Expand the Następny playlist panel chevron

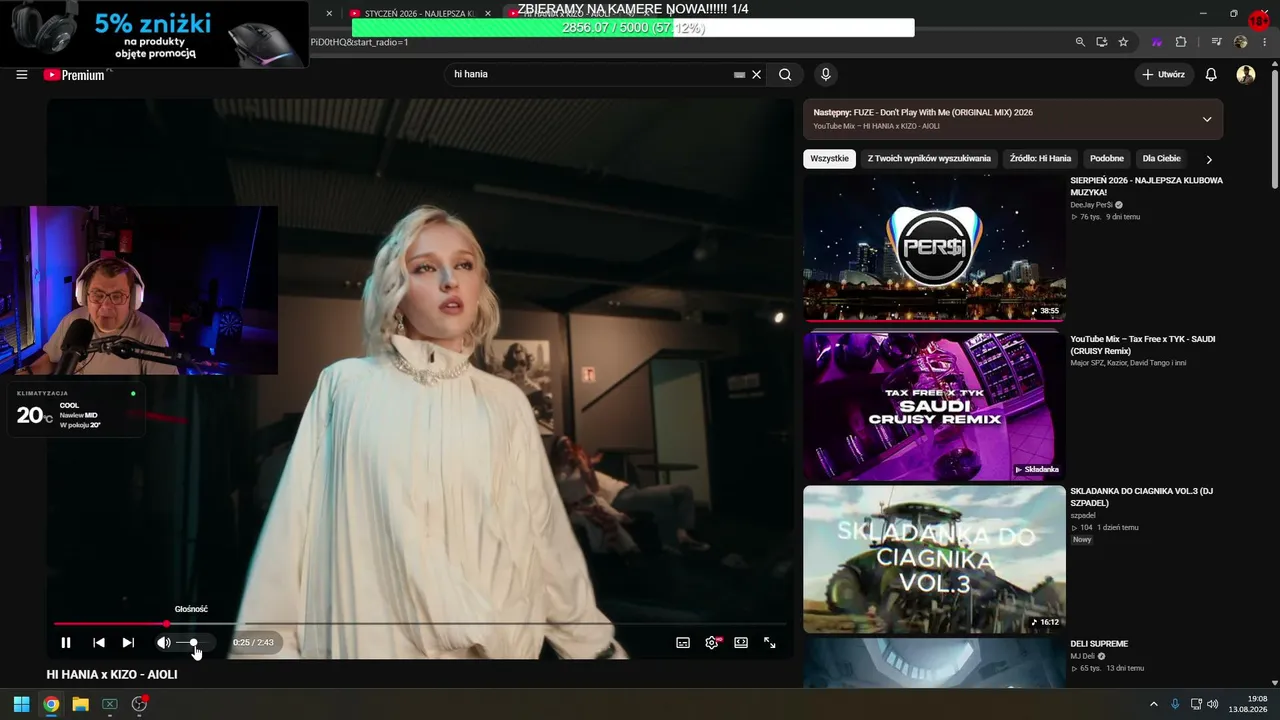(x=1207, y=119)
